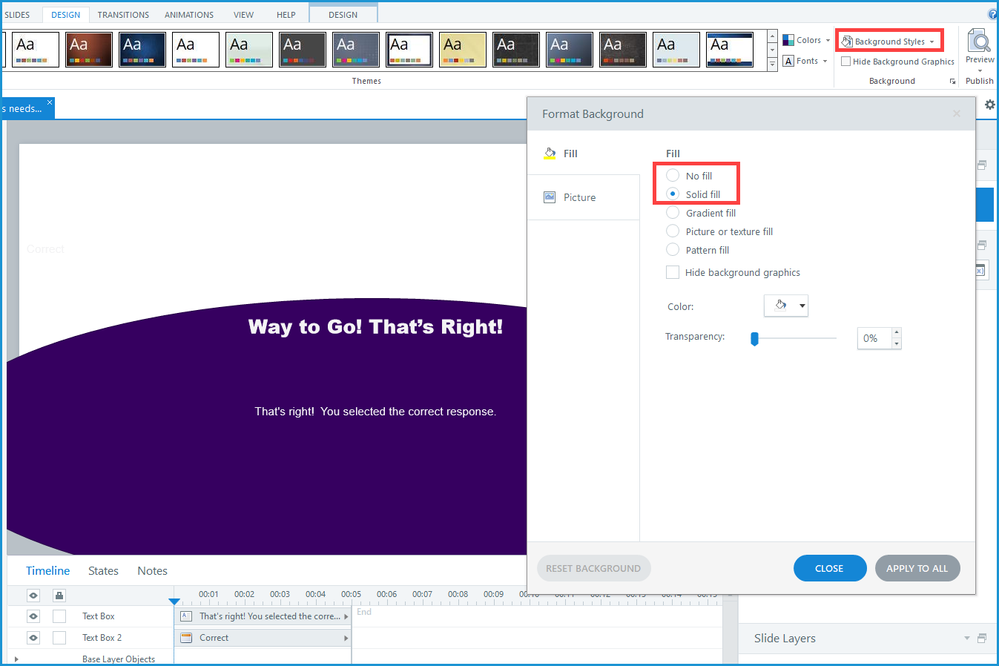Click the lock-all icon in timeline header

[x=59, y=595]
